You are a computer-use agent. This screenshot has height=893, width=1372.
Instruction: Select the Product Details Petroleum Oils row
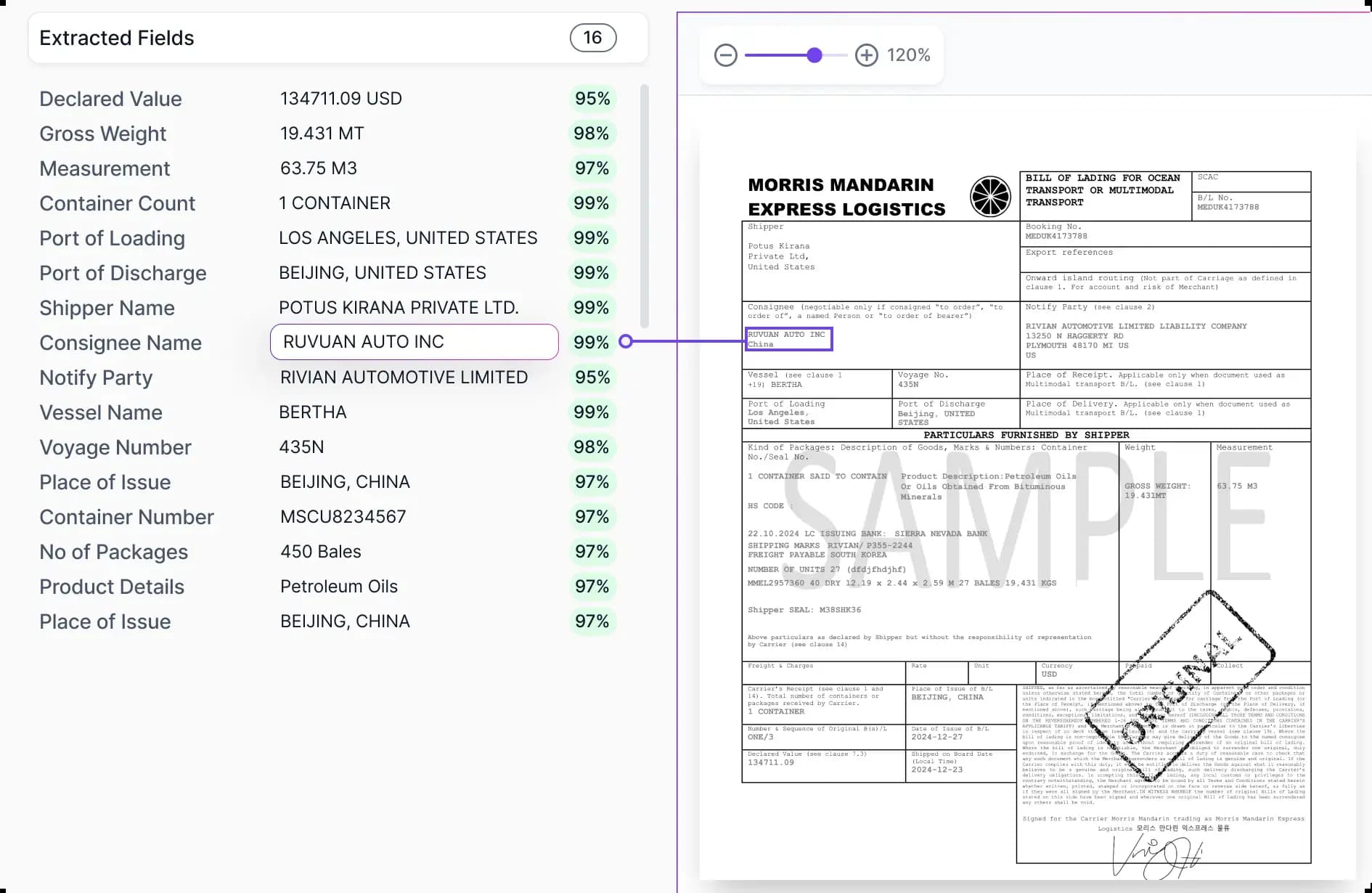click(x=327, y=587)
